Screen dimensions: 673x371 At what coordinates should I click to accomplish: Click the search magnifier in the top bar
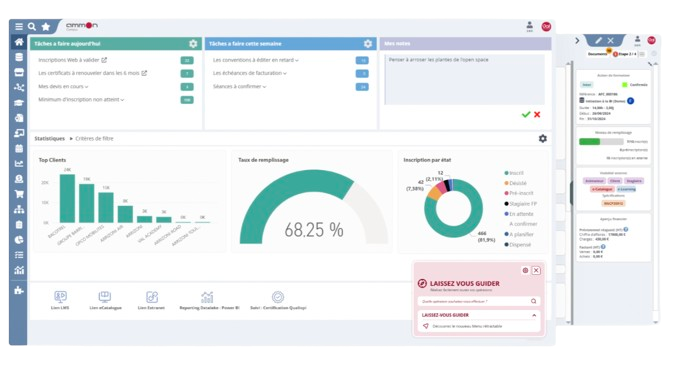32,27
